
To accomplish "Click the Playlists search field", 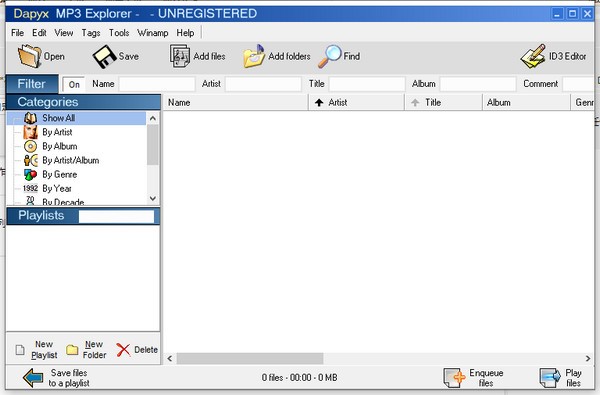I will 116,217.
